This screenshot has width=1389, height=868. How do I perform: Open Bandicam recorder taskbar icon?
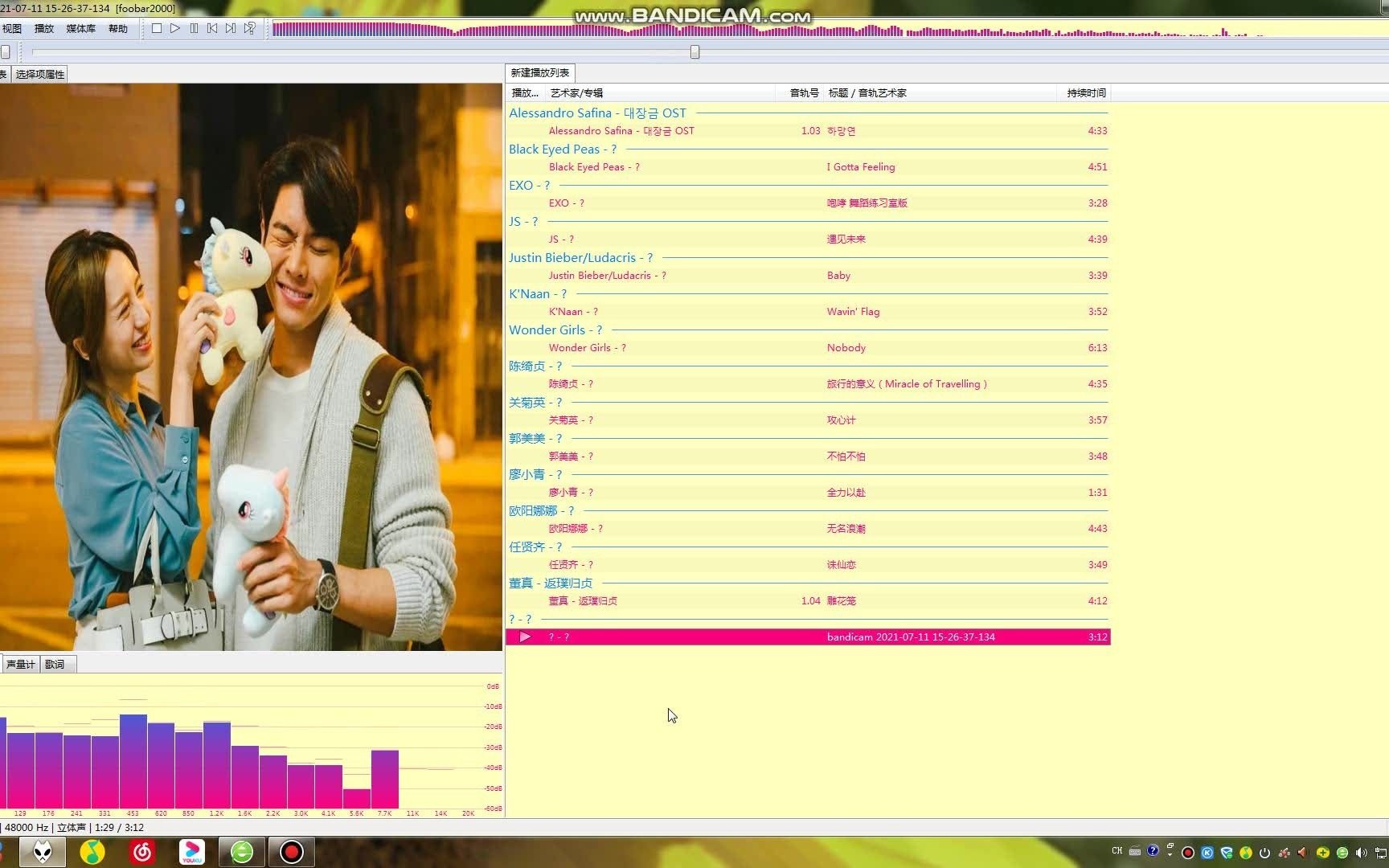coord(292,852)
